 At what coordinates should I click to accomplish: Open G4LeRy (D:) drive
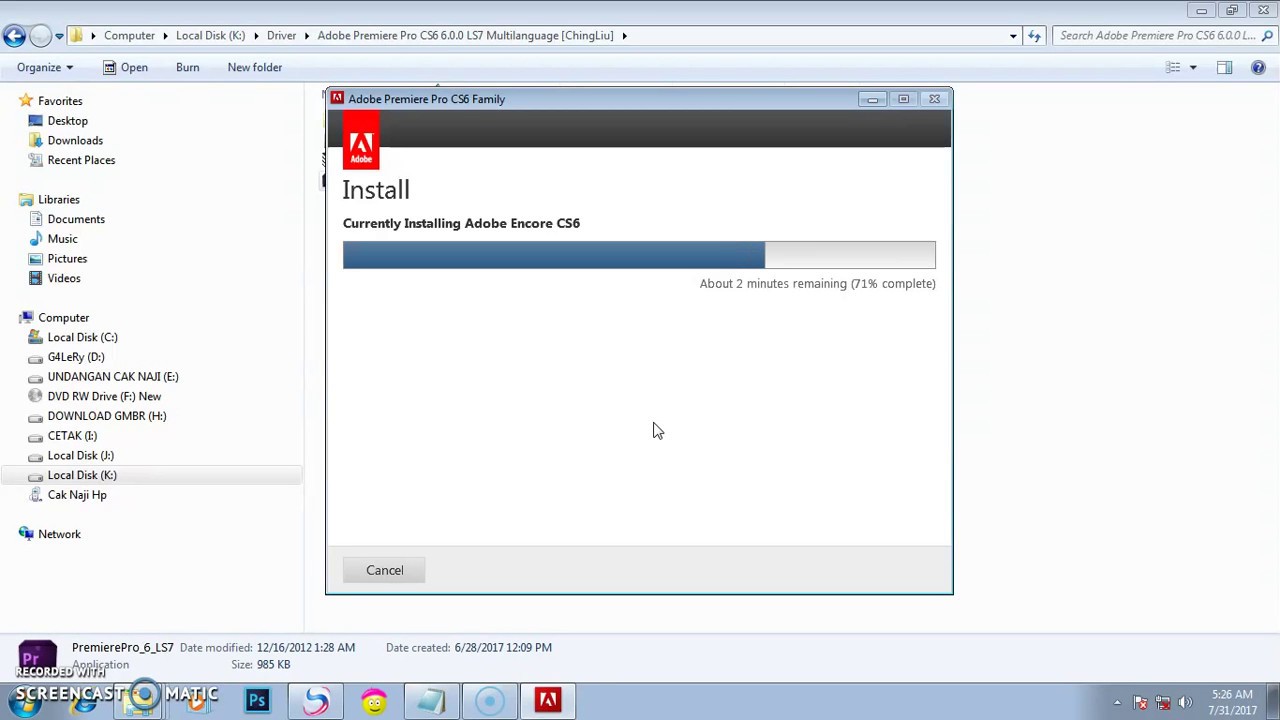tap(75, 357)
